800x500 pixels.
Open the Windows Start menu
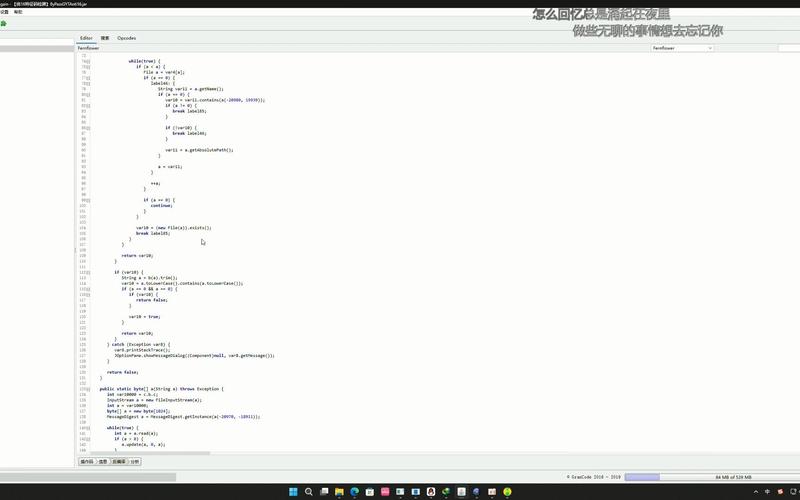(x=292, y=491)
